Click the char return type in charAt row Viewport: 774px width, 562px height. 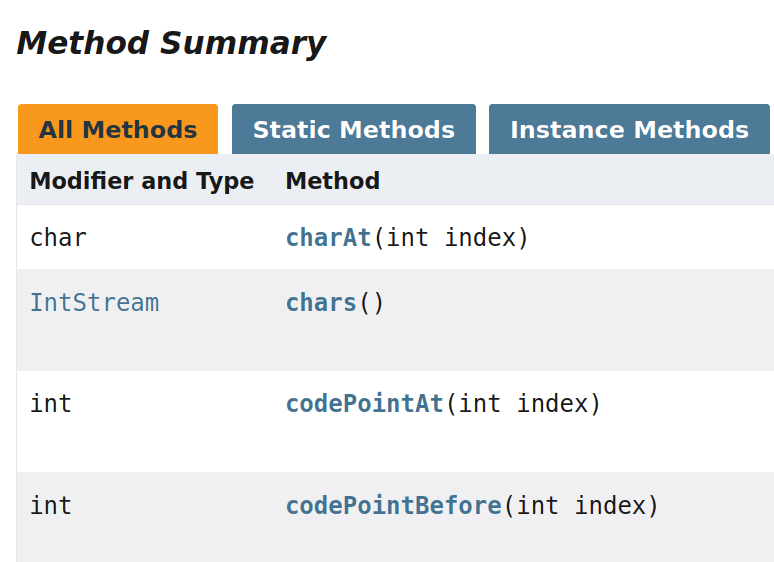pos(58,238)
